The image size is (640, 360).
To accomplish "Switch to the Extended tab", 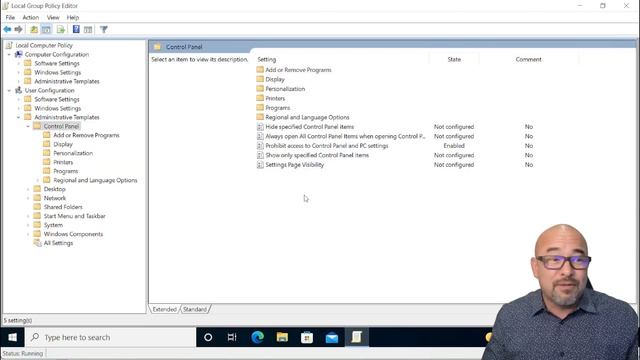I will 164,309.
